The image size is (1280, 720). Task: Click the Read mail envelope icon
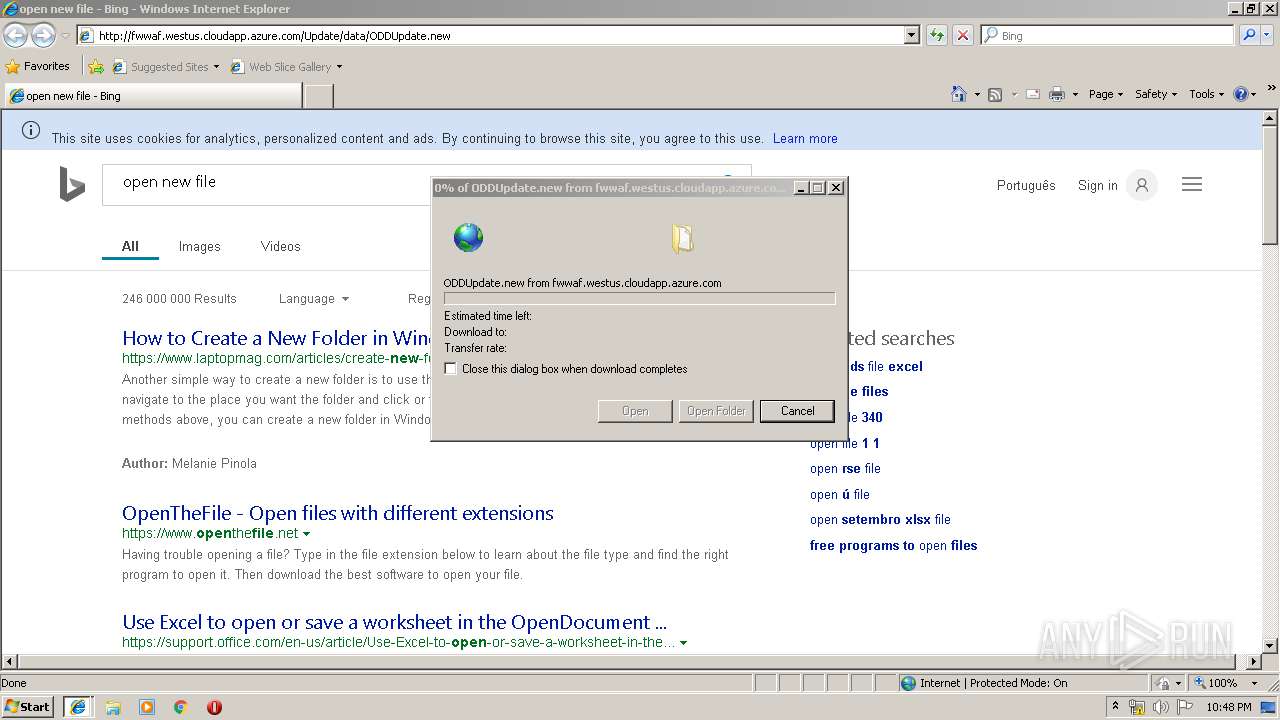tap(1033, 94)
